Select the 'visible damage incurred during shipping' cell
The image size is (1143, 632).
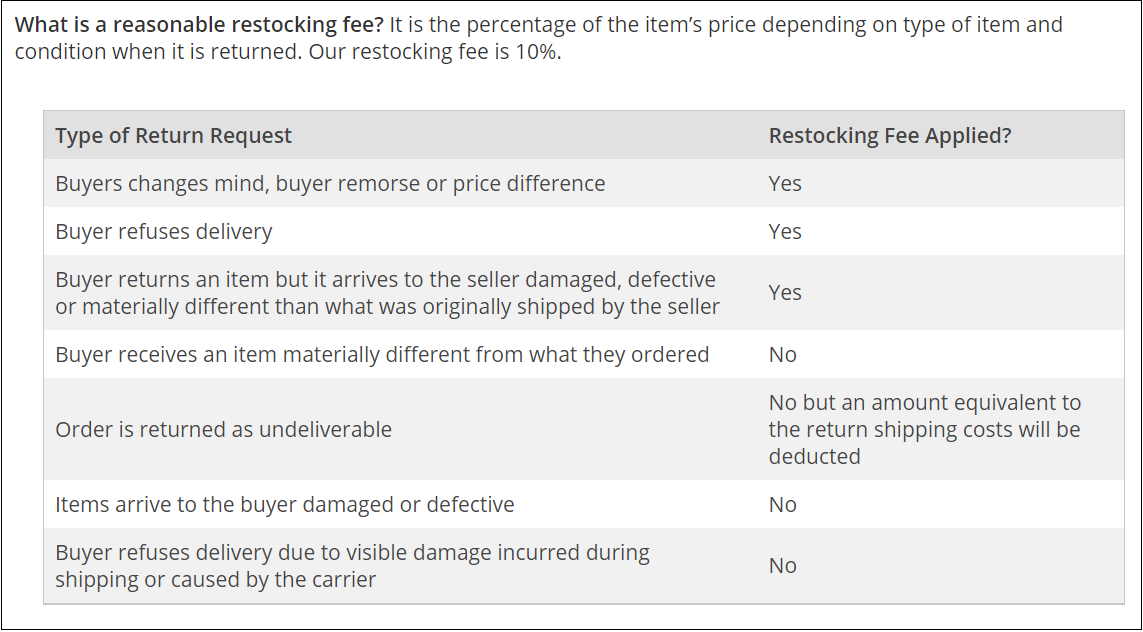coord(352,566)
